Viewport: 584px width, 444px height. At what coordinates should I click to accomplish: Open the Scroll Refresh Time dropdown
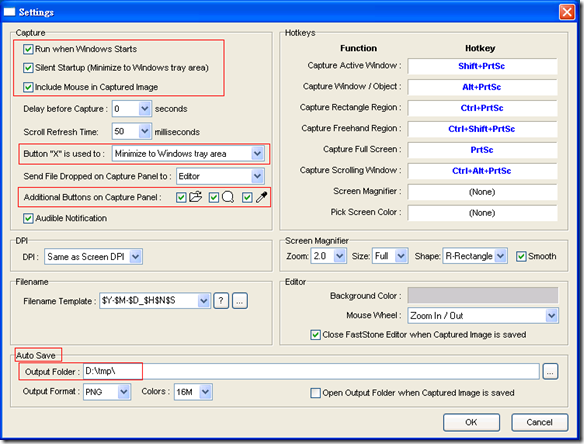pyautogui.click(x=145, y=131)
